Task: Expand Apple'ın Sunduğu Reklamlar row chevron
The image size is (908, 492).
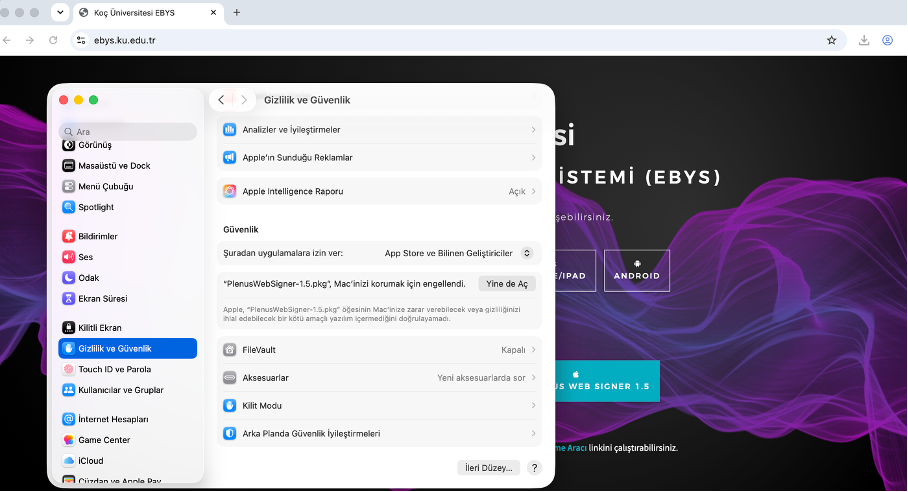Action: point(533,157)
